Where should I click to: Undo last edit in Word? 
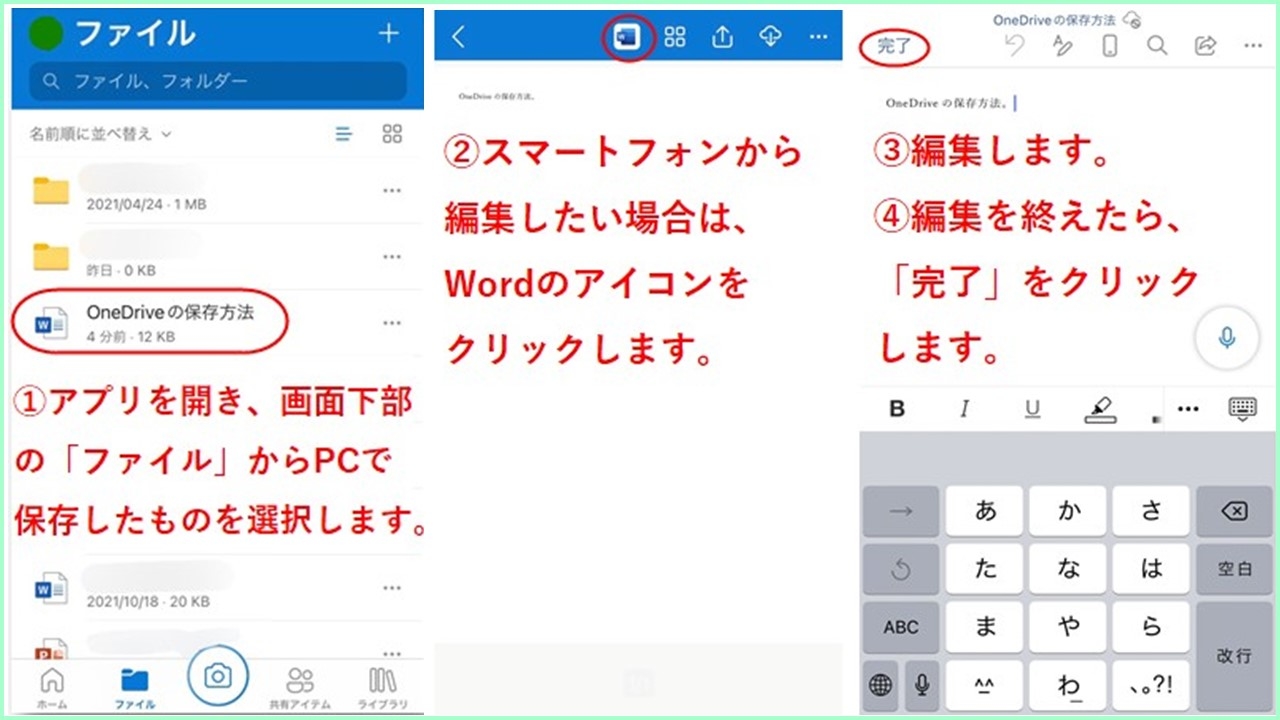1015,46
